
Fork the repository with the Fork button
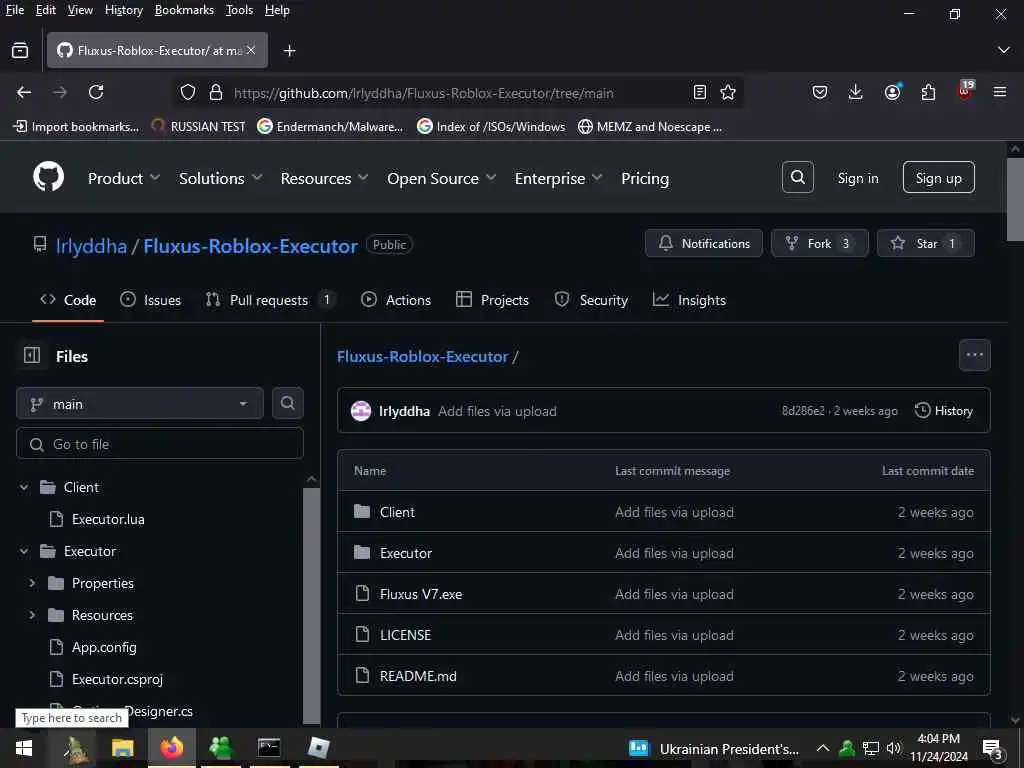coord(820,243)
